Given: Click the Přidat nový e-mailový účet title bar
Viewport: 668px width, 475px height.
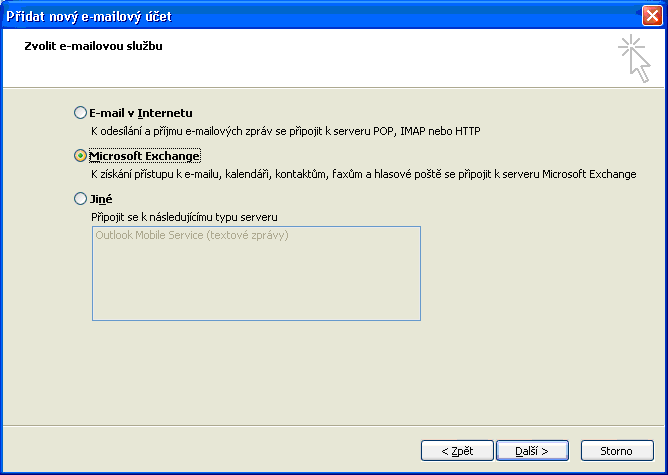Looking at the screenshot, I should (x=322, y=16).
